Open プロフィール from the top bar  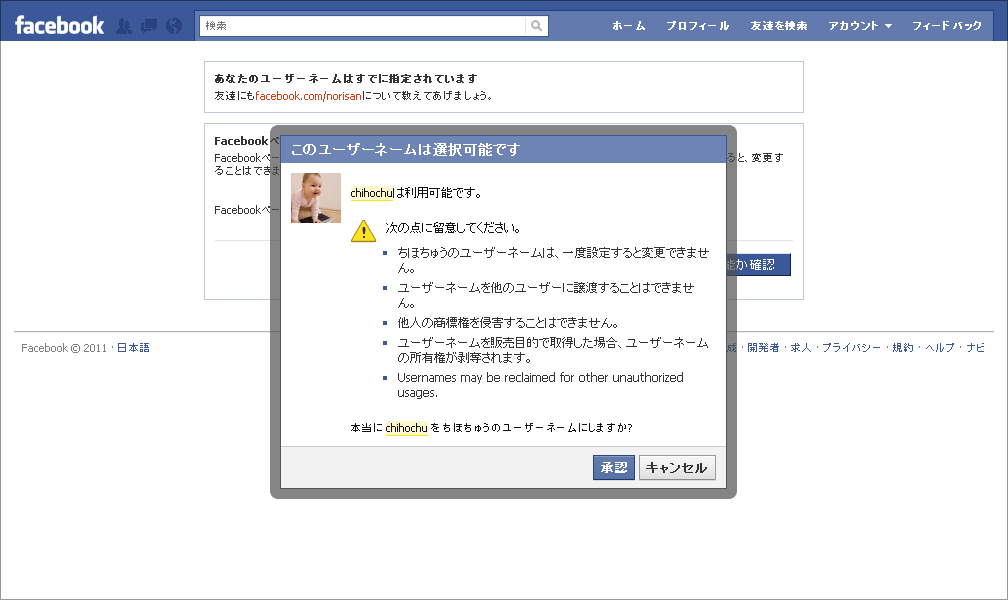coord(698,26)
